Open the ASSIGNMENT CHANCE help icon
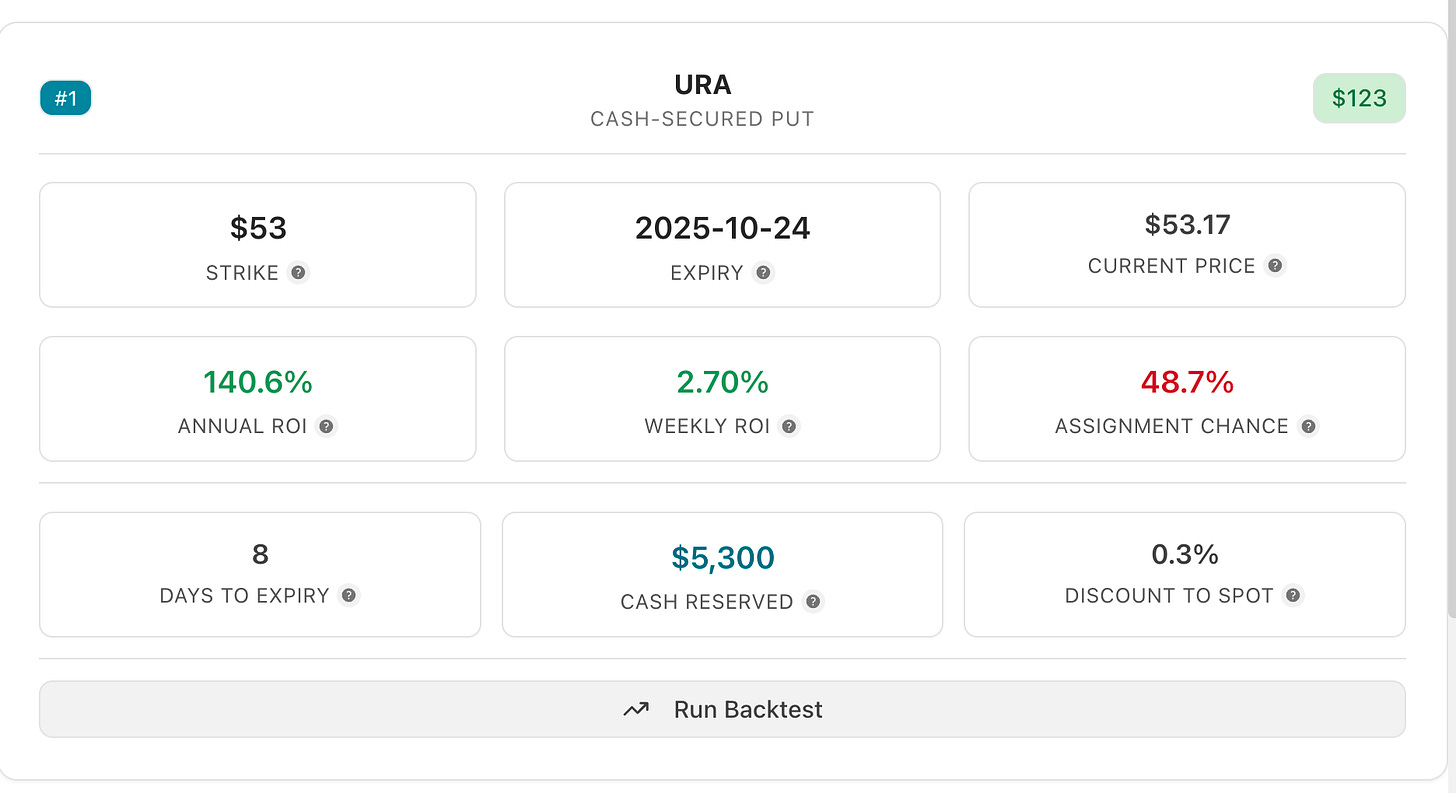 click(1308, 426)
